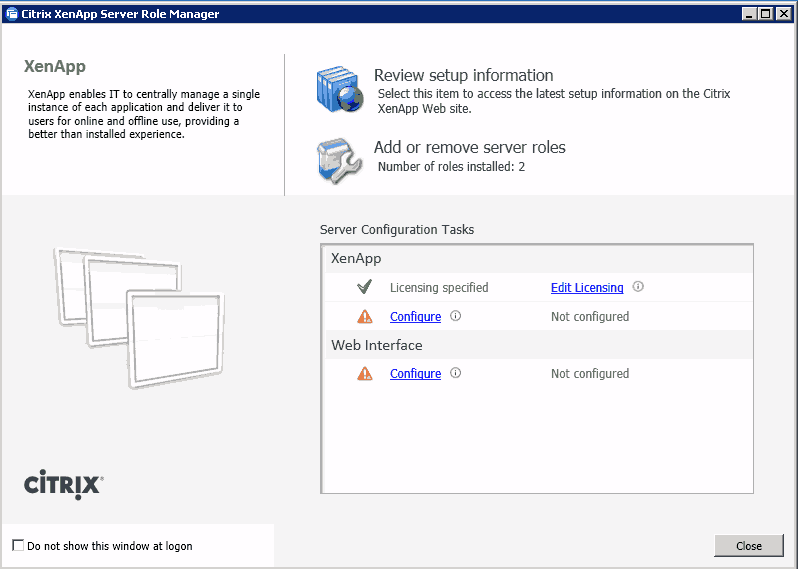Click the Close button at the bottom
Image resolution: width=798 pixels, height=569 pixels.
749,546
